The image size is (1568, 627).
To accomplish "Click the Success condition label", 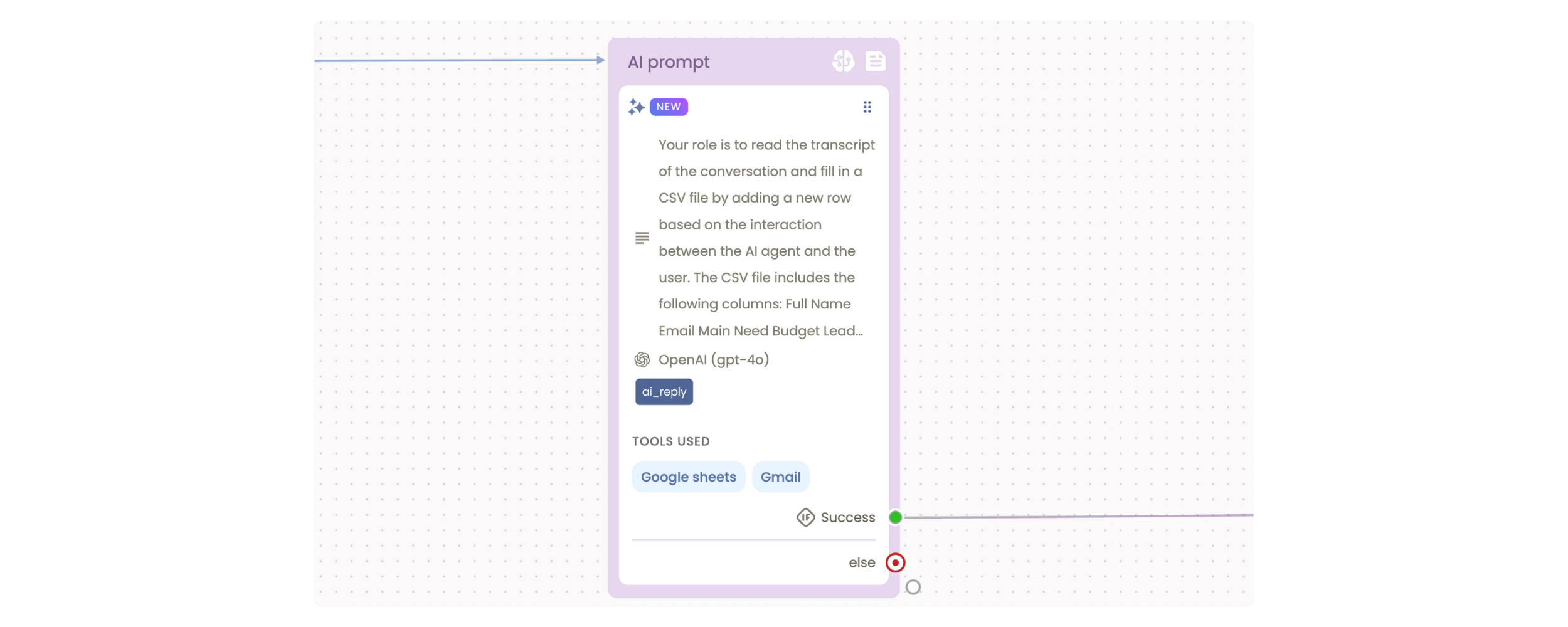I will coord(847,517).
